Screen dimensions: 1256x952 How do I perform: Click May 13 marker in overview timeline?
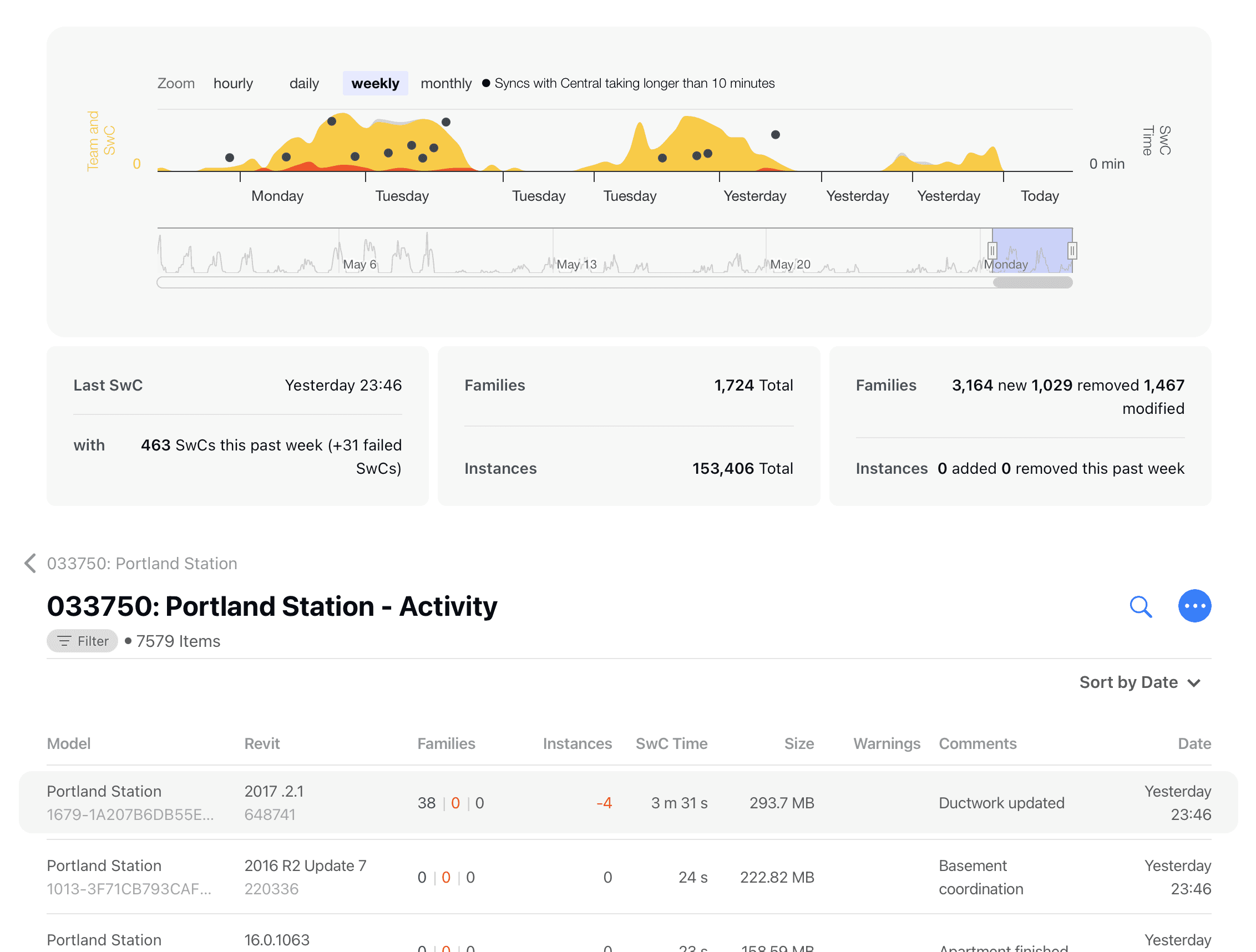576,264
